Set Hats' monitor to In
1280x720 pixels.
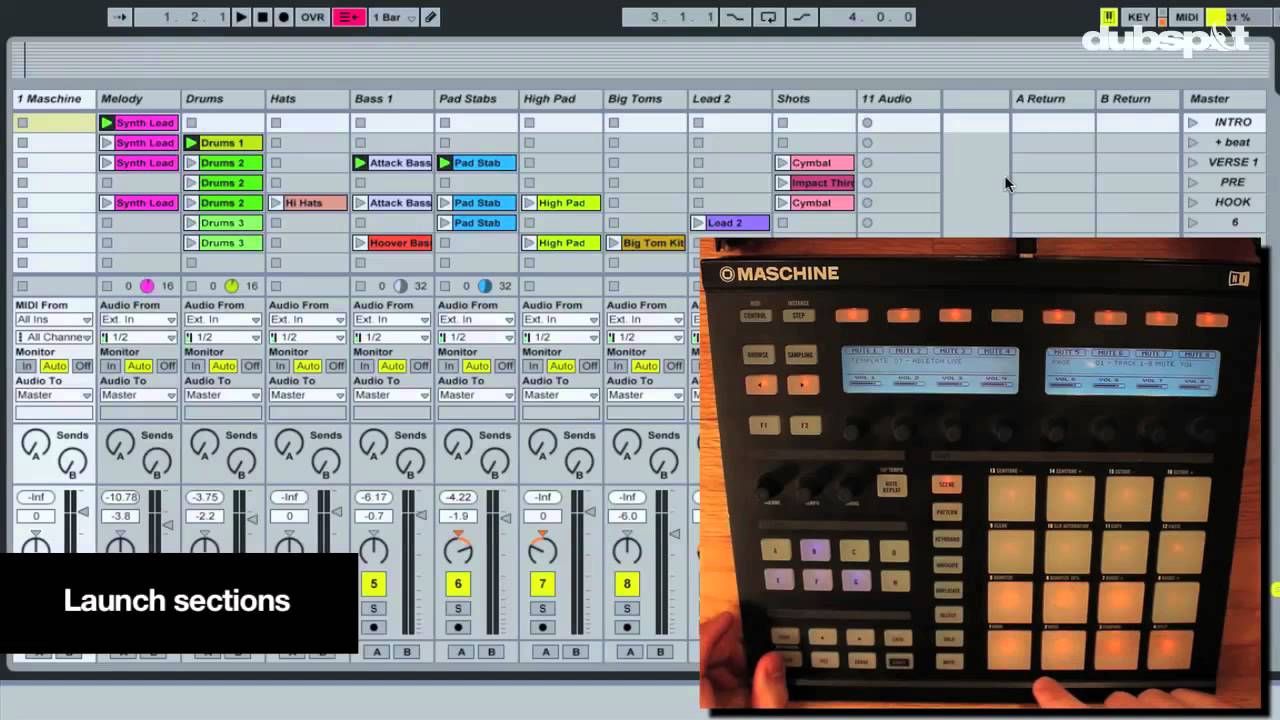pos(279,366)
